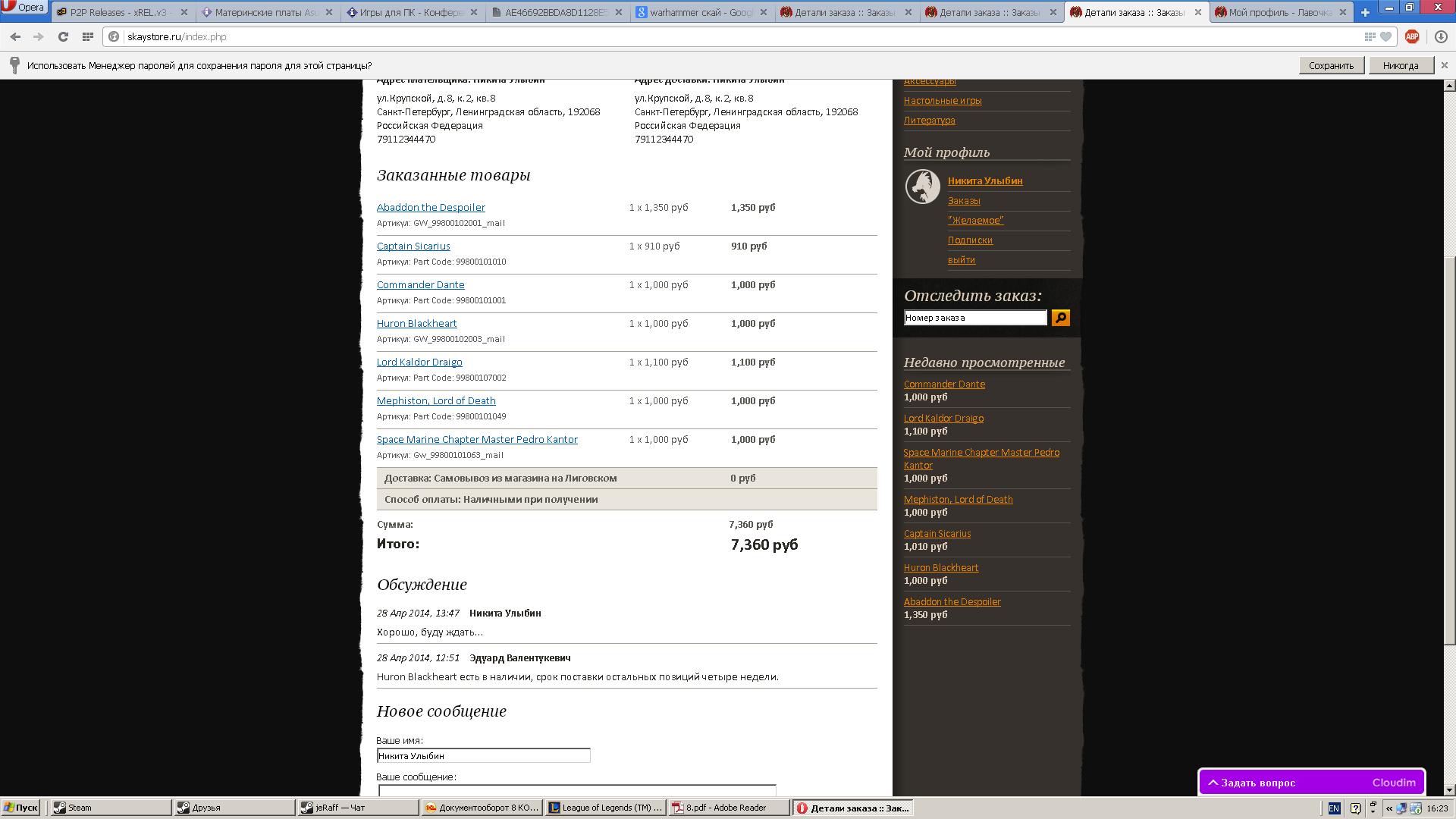1456x819 pixels.
Task: Click Сохранить password button
Action: pyautogui.click(x=1331, y=65)
